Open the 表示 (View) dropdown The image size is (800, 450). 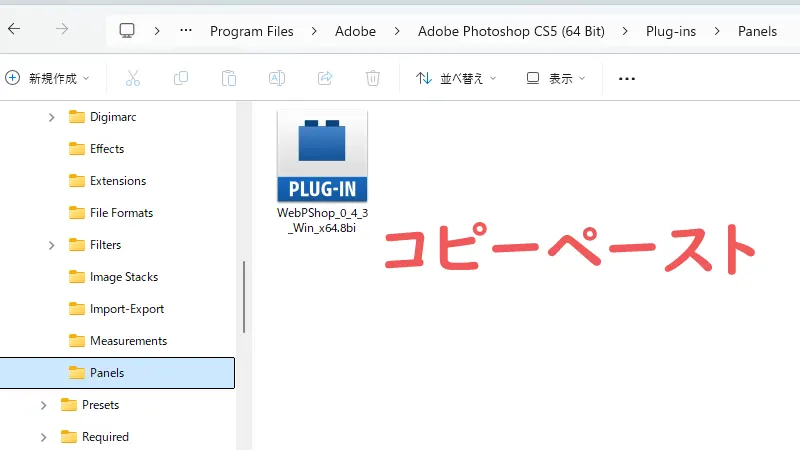[556, 78]
